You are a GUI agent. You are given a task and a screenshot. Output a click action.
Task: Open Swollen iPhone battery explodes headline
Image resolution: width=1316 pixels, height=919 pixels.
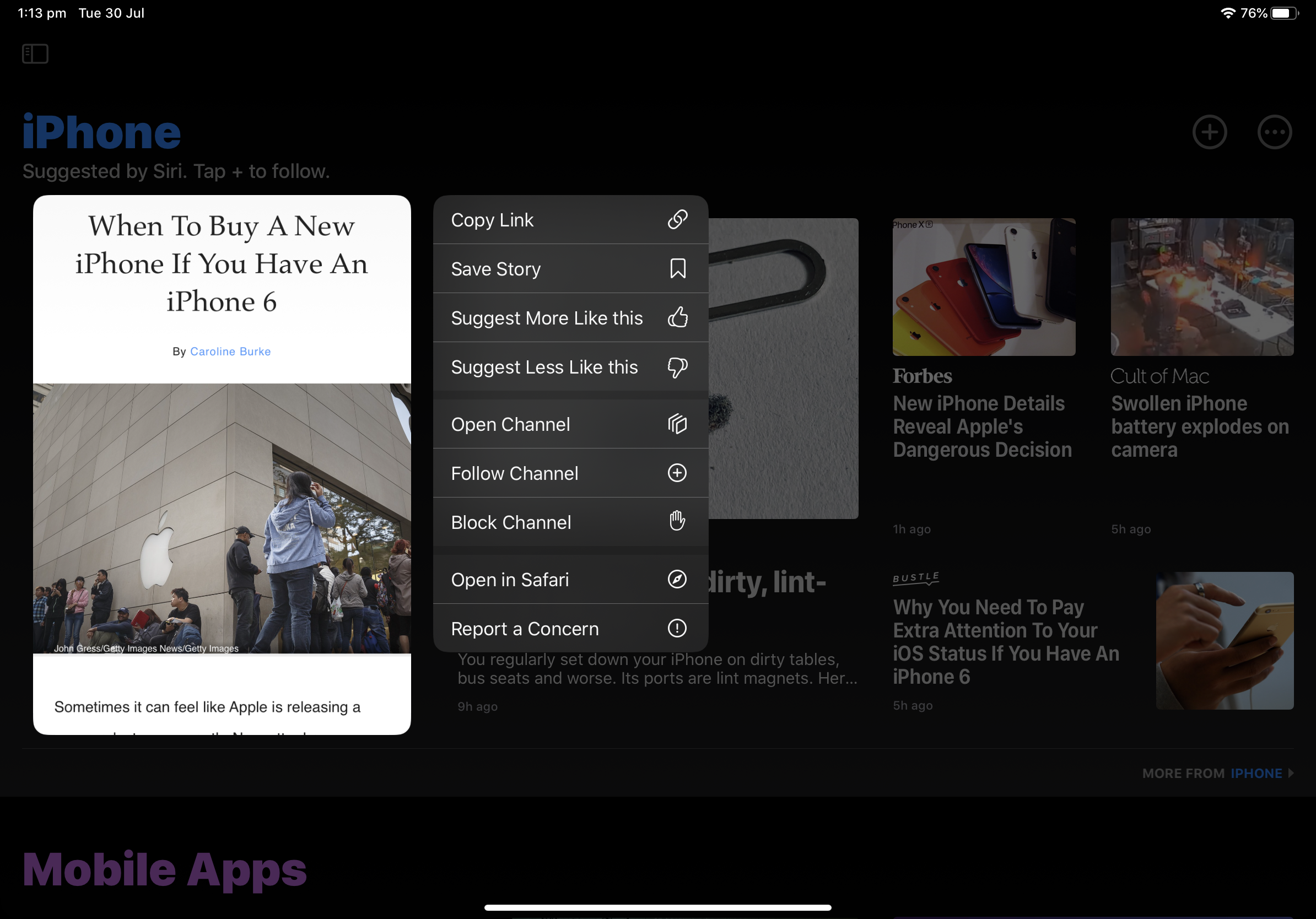coord(1200,427)
